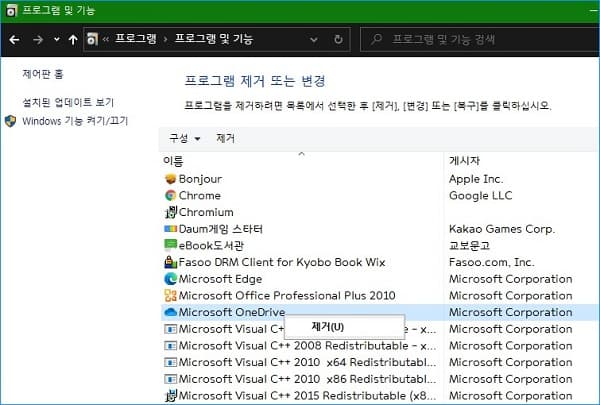
Task: Click Fasoo.com, Inc. publisher cell
Action: pos(491,262)
